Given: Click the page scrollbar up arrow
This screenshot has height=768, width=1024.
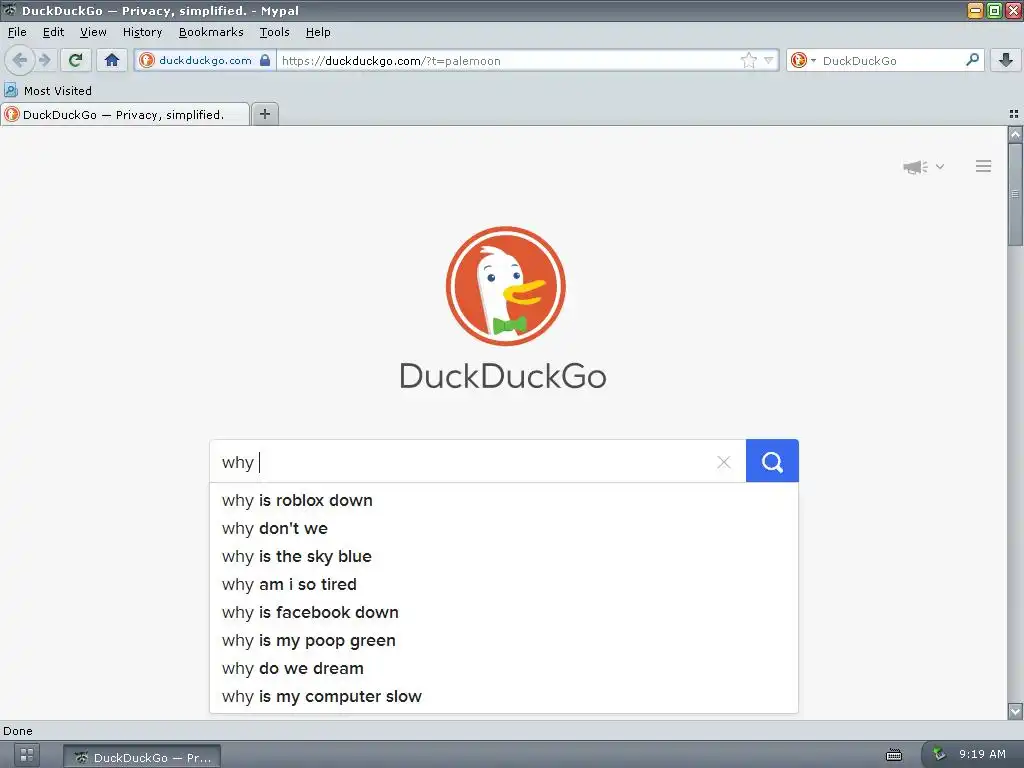Looking at the screenshot, I should coord(1015,135).
